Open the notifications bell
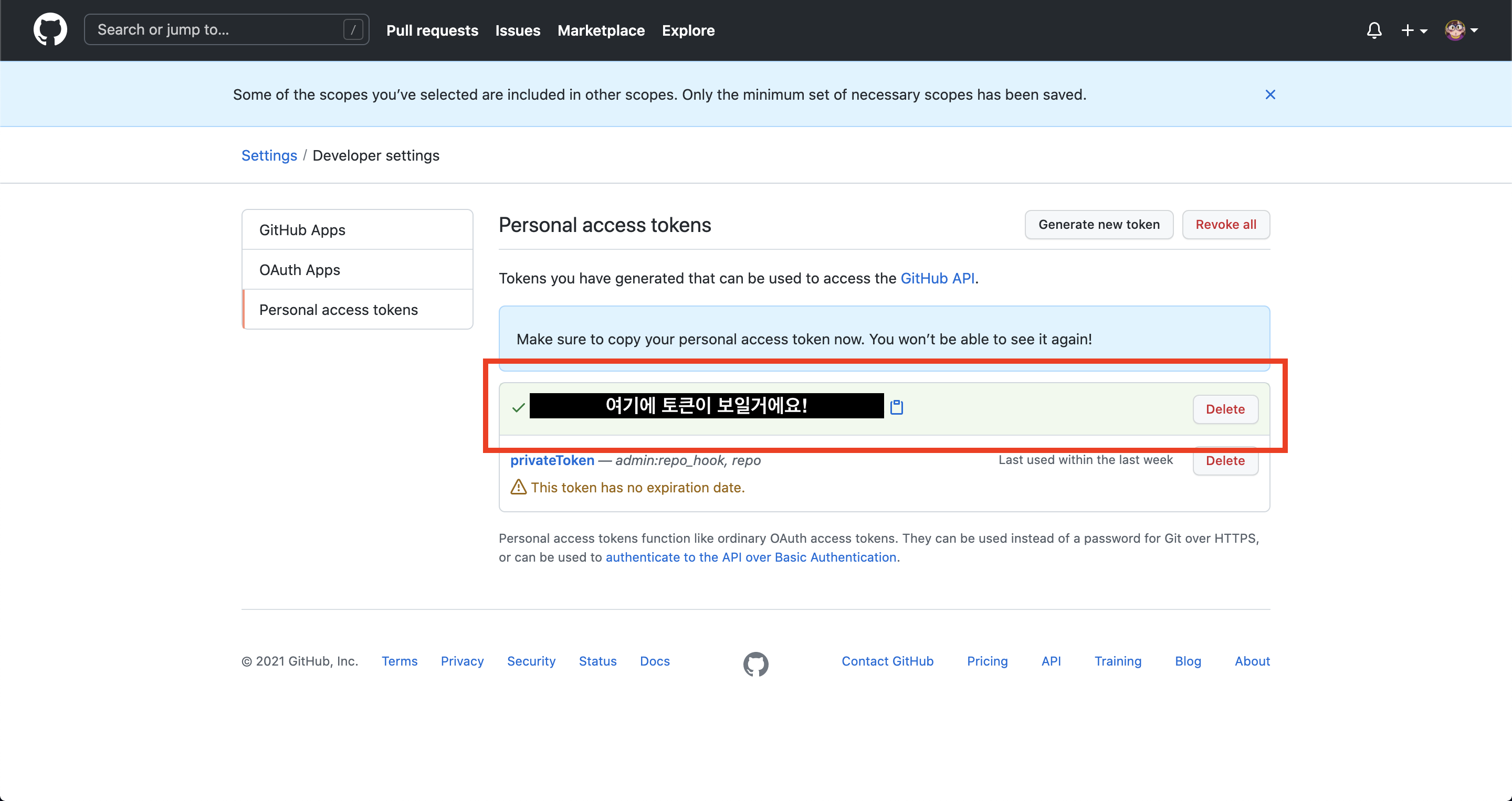1512x801 pixels. point(1373,30)
